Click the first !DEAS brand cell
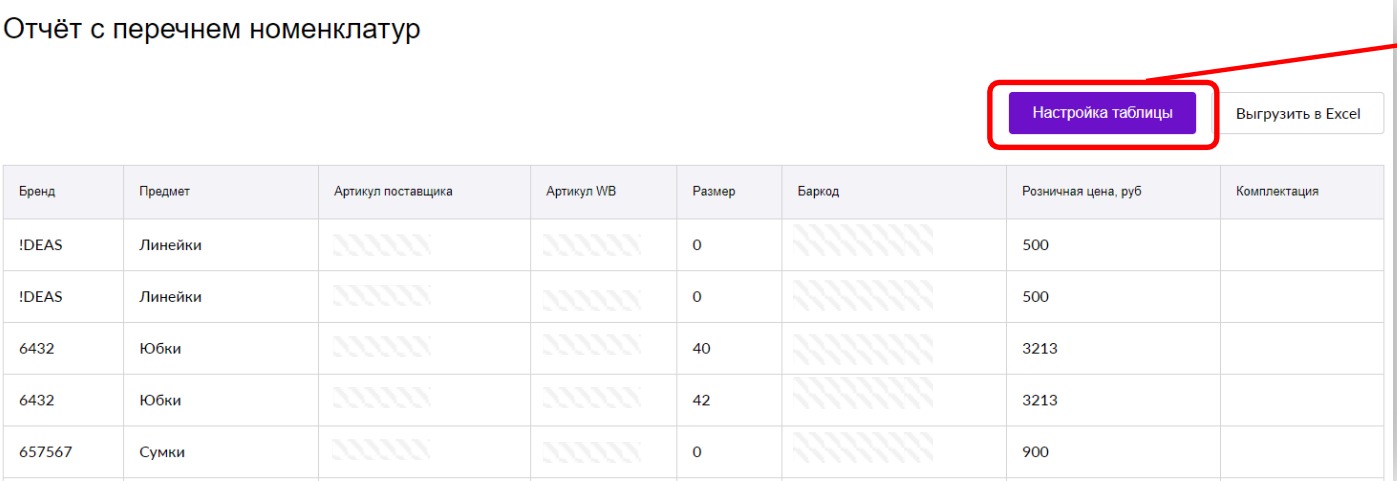1397x481 pixels. 64,245
